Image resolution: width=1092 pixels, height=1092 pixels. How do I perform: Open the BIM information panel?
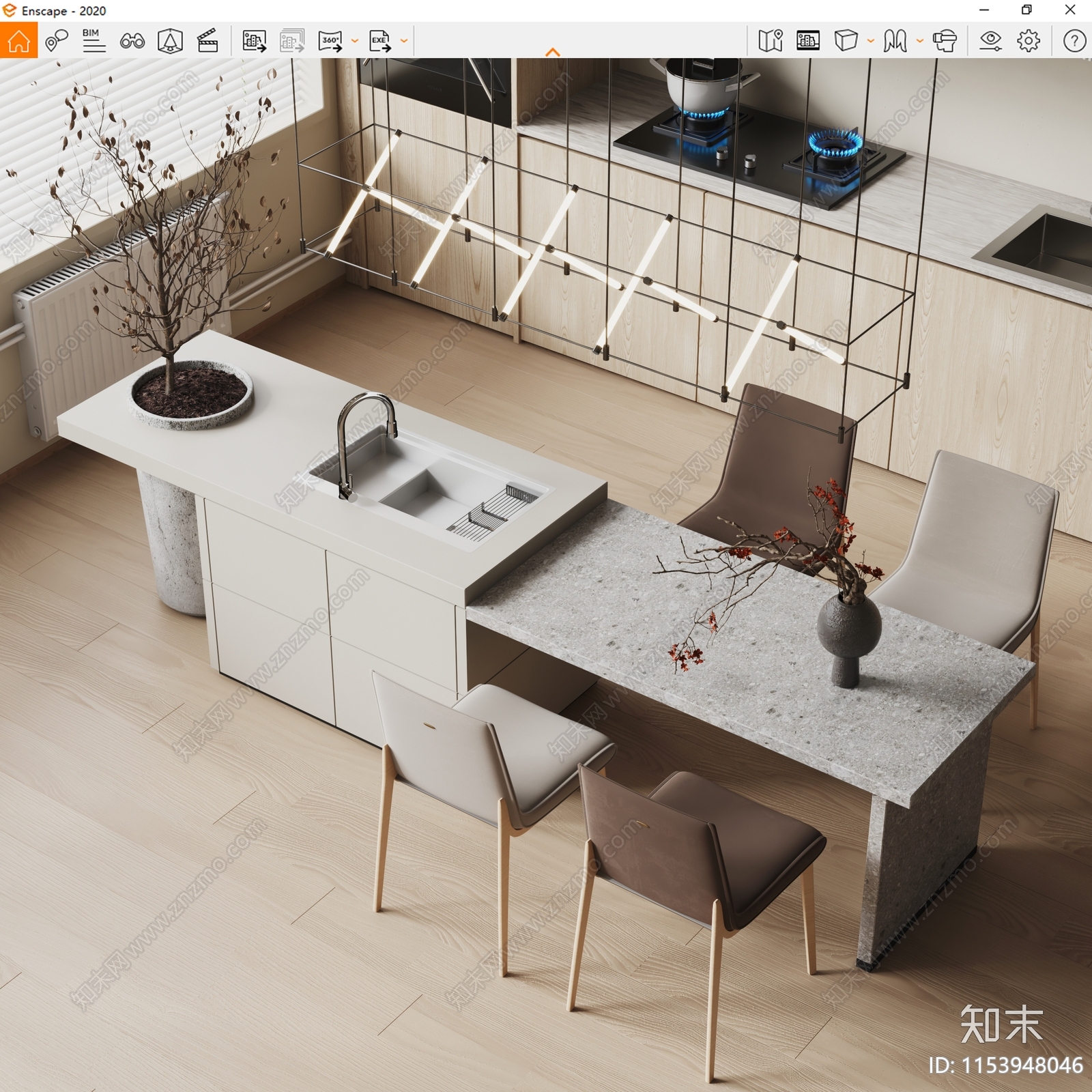coord(94,41)
